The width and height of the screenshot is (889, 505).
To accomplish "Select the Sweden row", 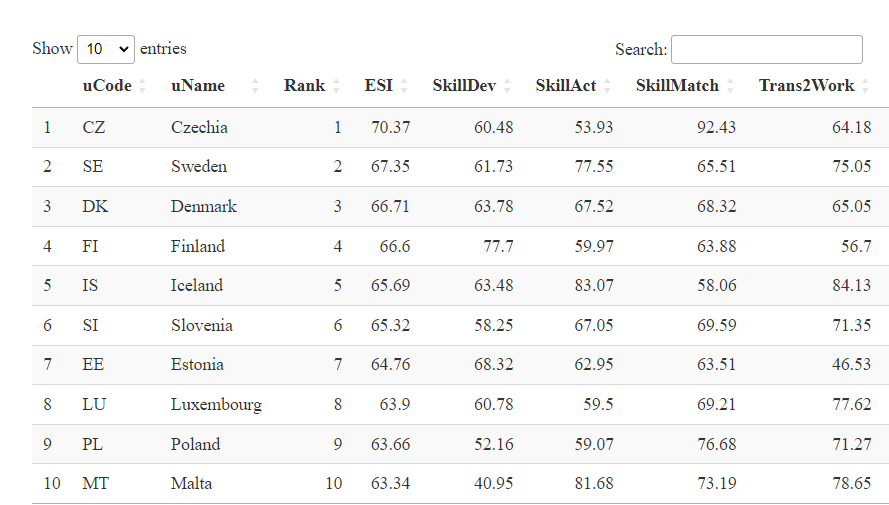I will tap(460, 167).
